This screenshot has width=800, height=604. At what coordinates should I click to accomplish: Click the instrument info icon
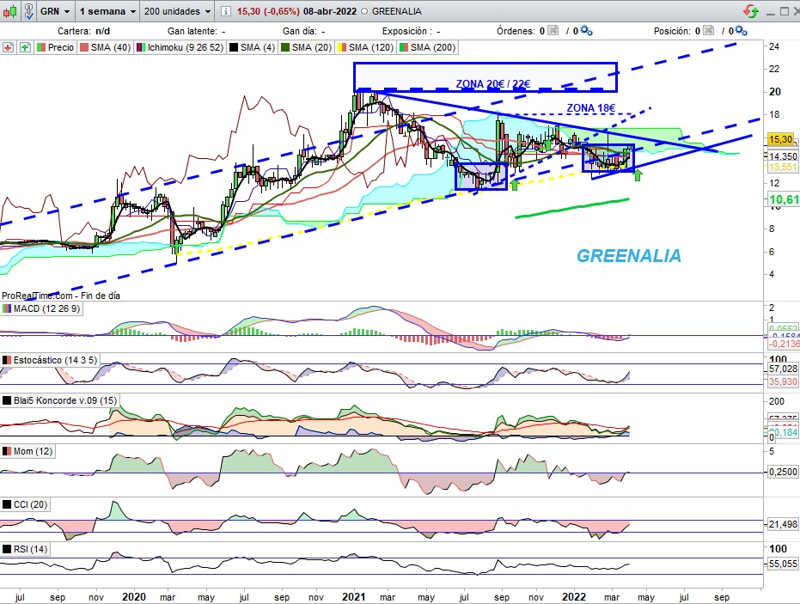click(227, 11)
